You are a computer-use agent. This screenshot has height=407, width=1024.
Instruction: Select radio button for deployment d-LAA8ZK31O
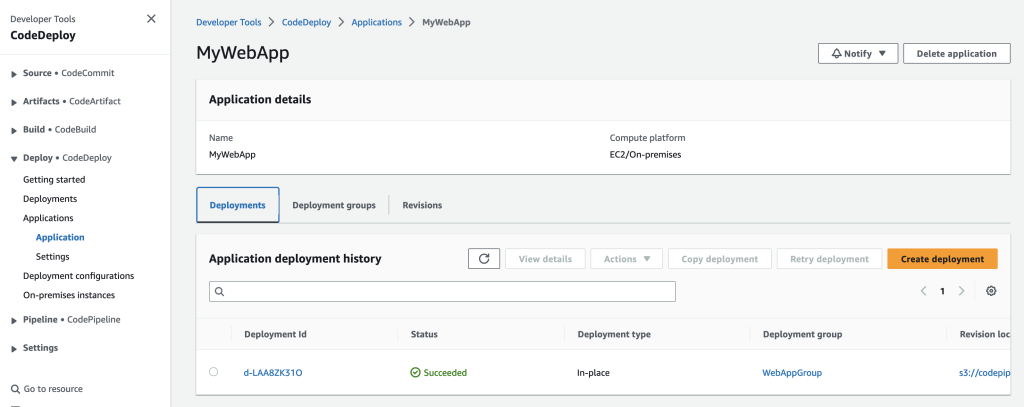(x=214, y=372)
